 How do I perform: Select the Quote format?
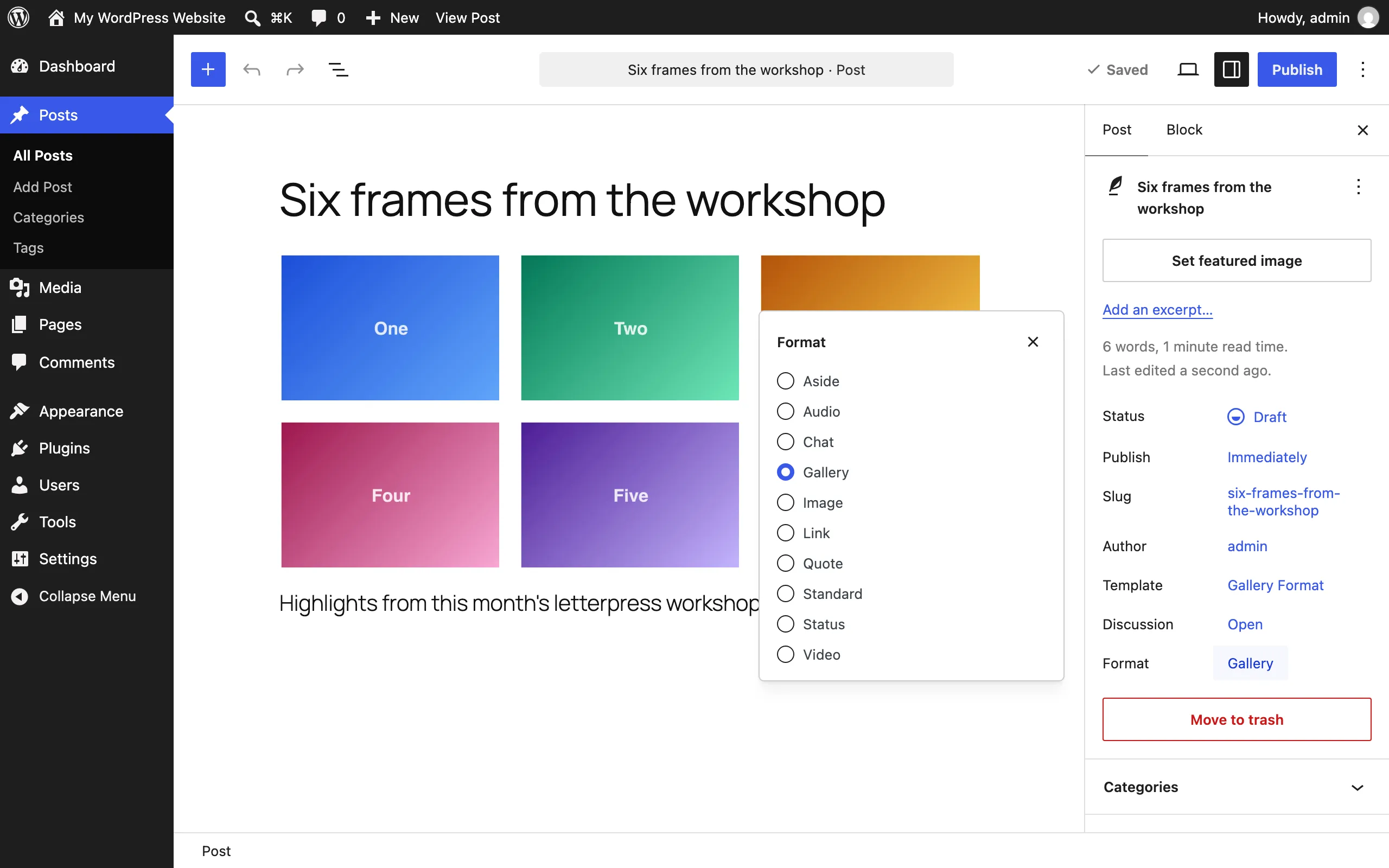tap(785, 564)
